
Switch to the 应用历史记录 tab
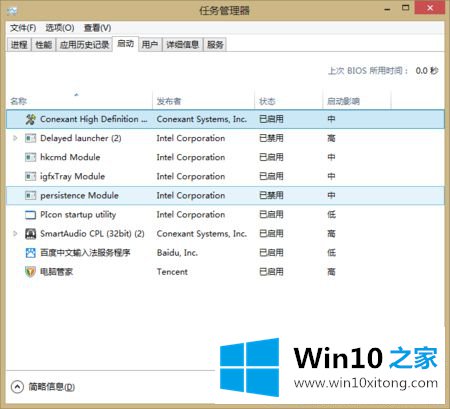point(84,45)
